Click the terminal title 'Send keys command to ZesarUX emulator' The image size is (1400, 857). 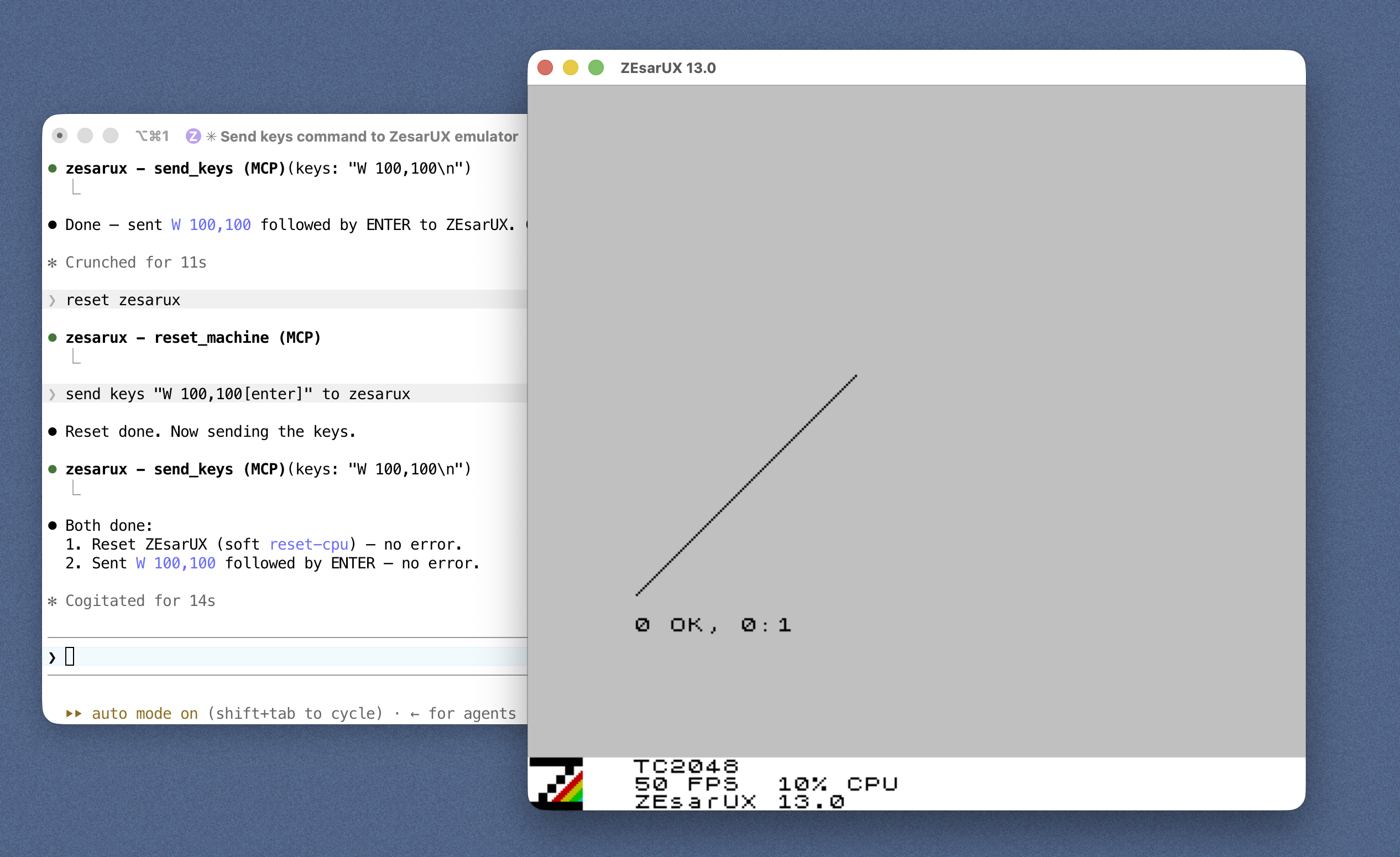pos(369,137)
